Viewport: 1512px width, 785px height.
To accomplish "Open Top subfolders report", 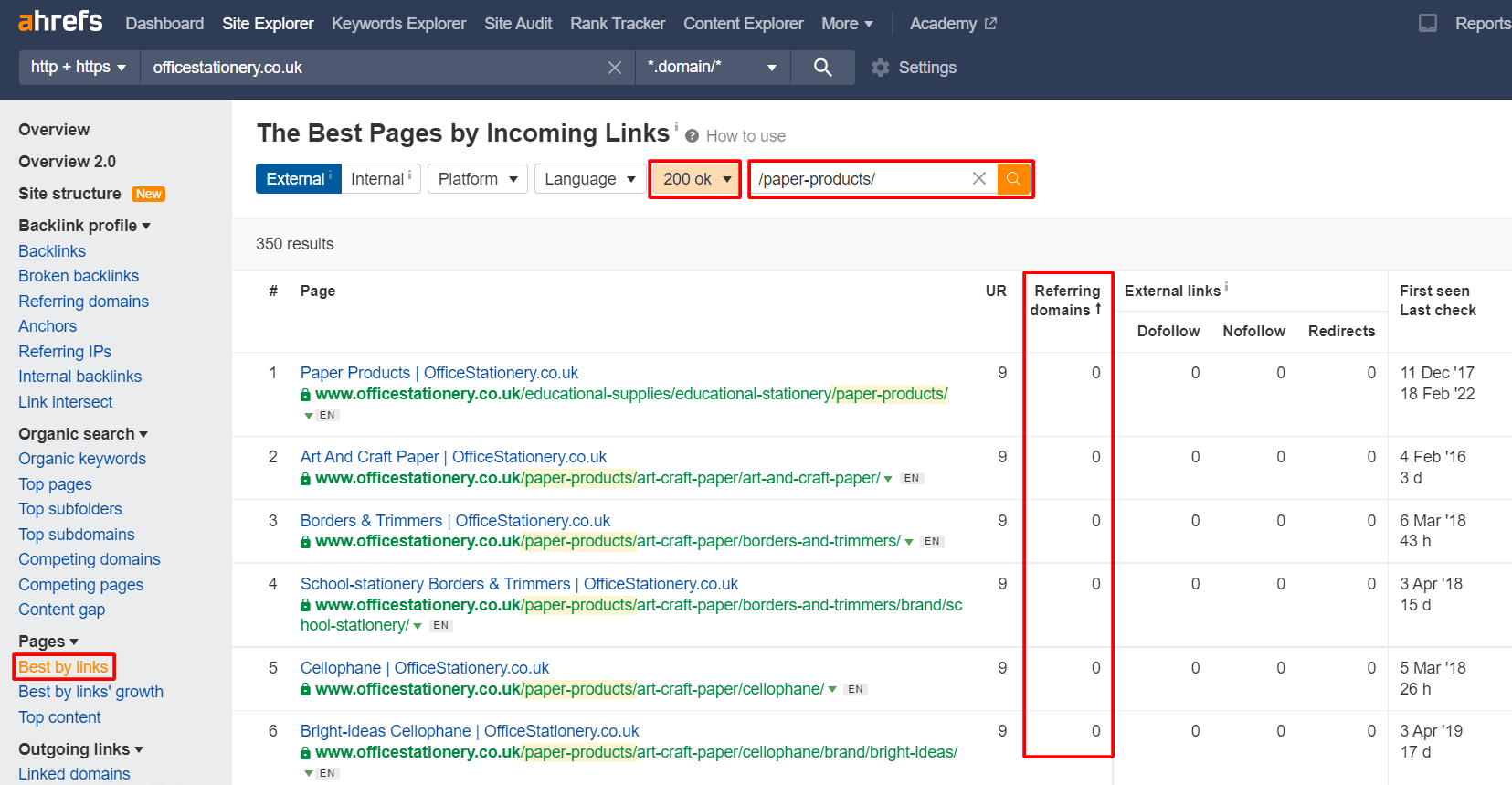I will click(x=70, y=509).
